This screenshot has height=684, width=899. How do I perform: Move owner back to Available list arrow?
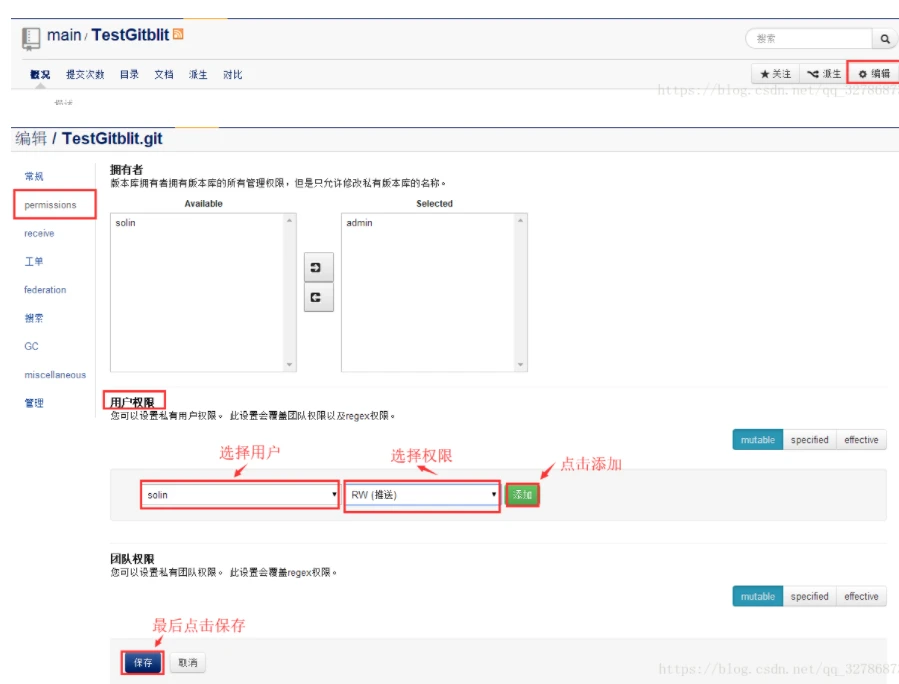pyautogui.click(x=318, y=297)
